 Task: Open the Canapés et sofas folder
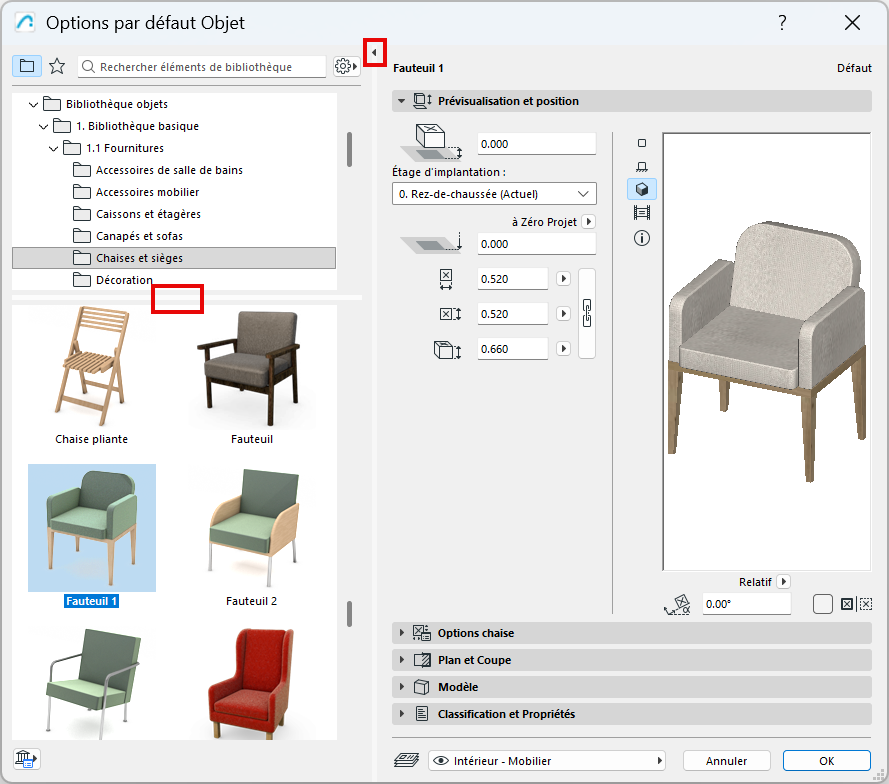click(139, 236)
